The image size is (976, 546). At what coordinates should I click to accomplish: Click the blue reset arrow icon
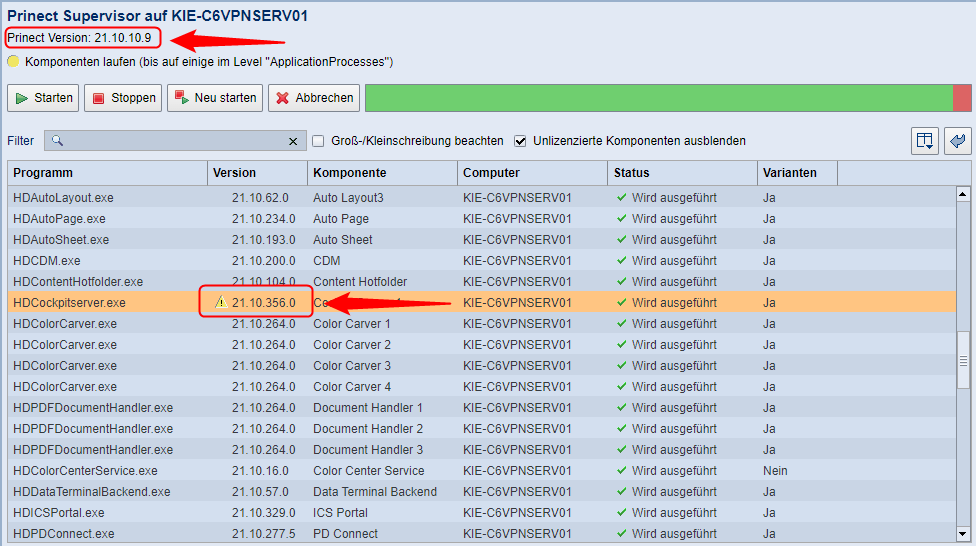tap(957, 141)
